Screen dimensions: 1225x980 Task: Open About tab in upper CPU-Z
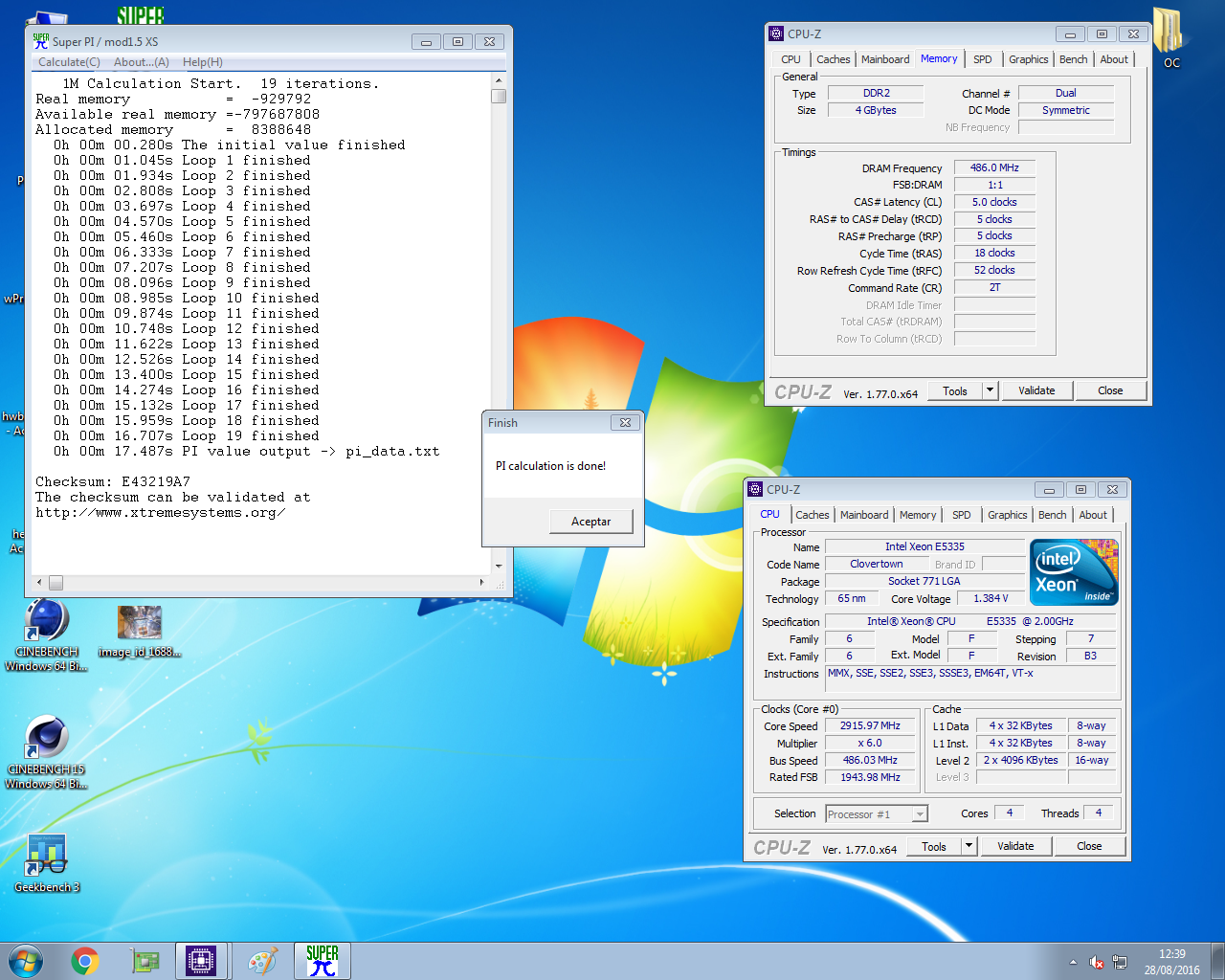pos(1114,59)
